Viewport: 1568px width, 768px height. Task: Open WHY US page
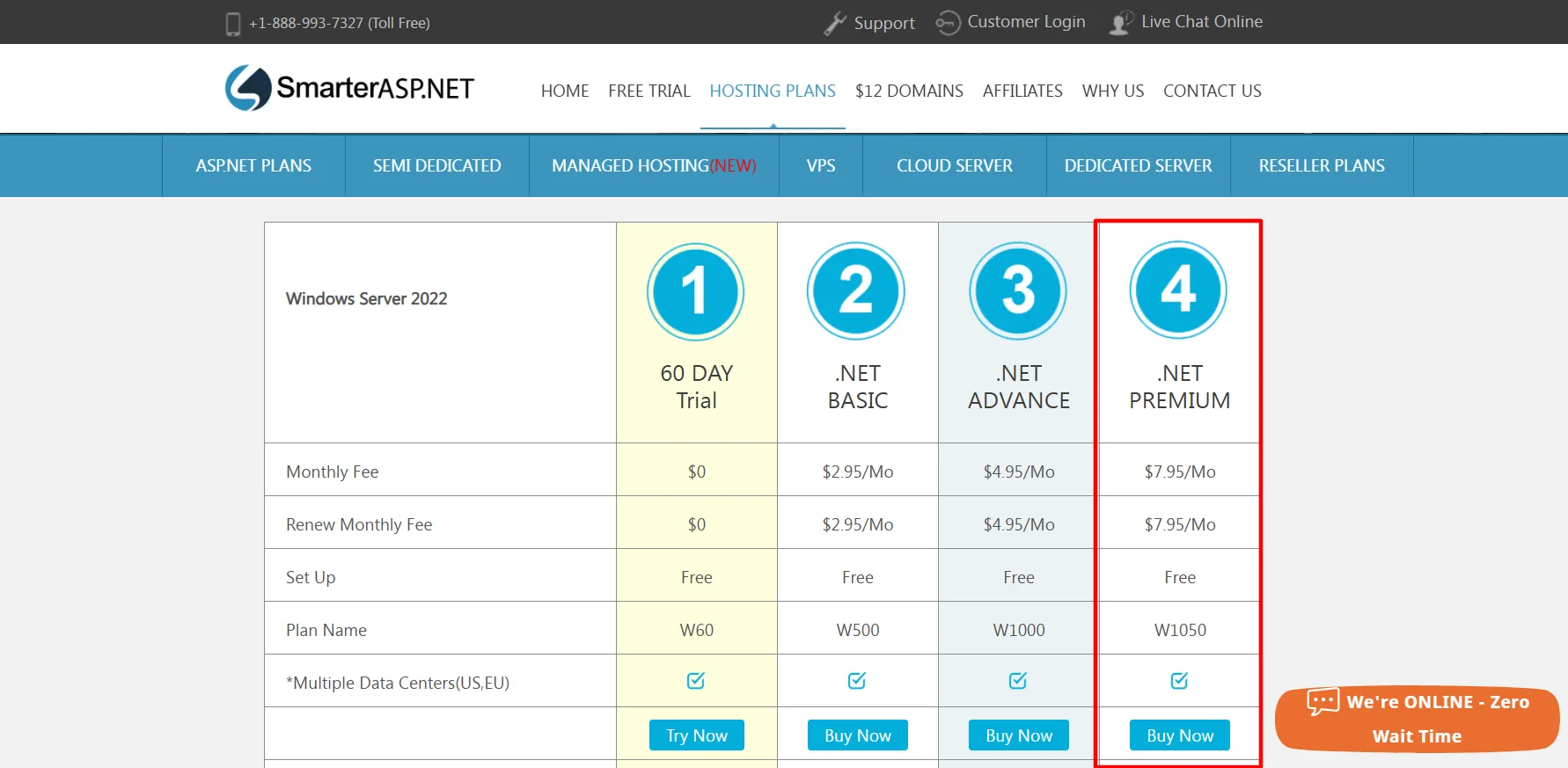pos(1113,91)
